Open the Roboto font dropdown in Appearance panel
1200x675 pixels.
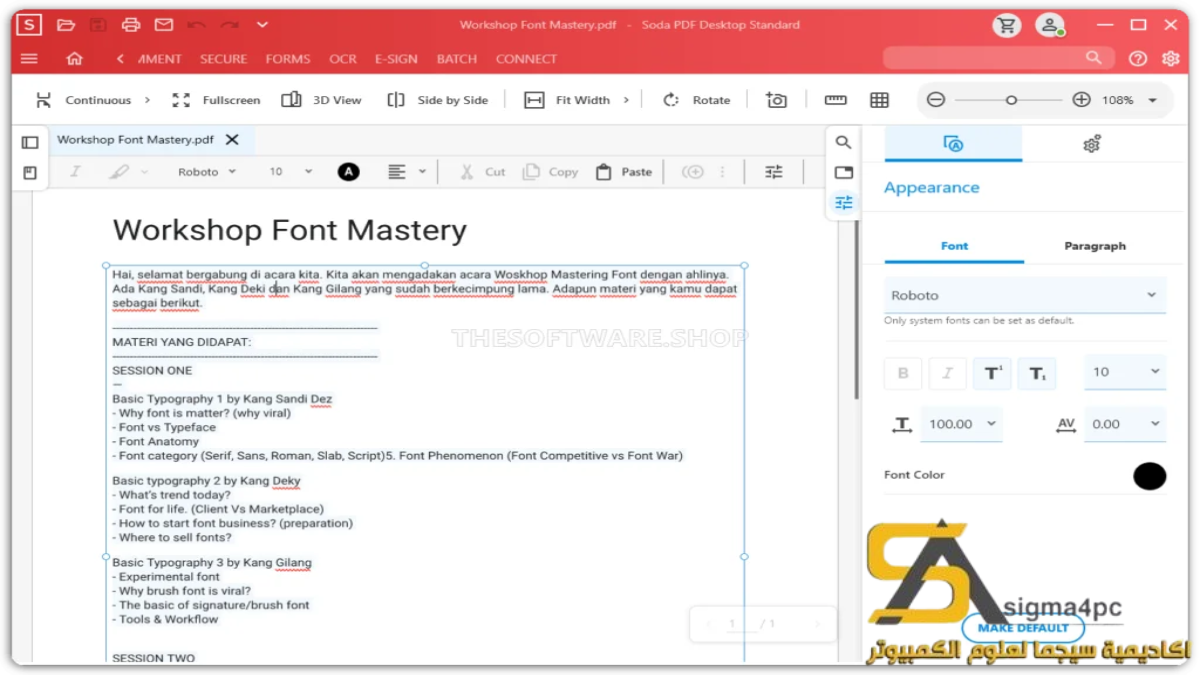pos(1025,295)
